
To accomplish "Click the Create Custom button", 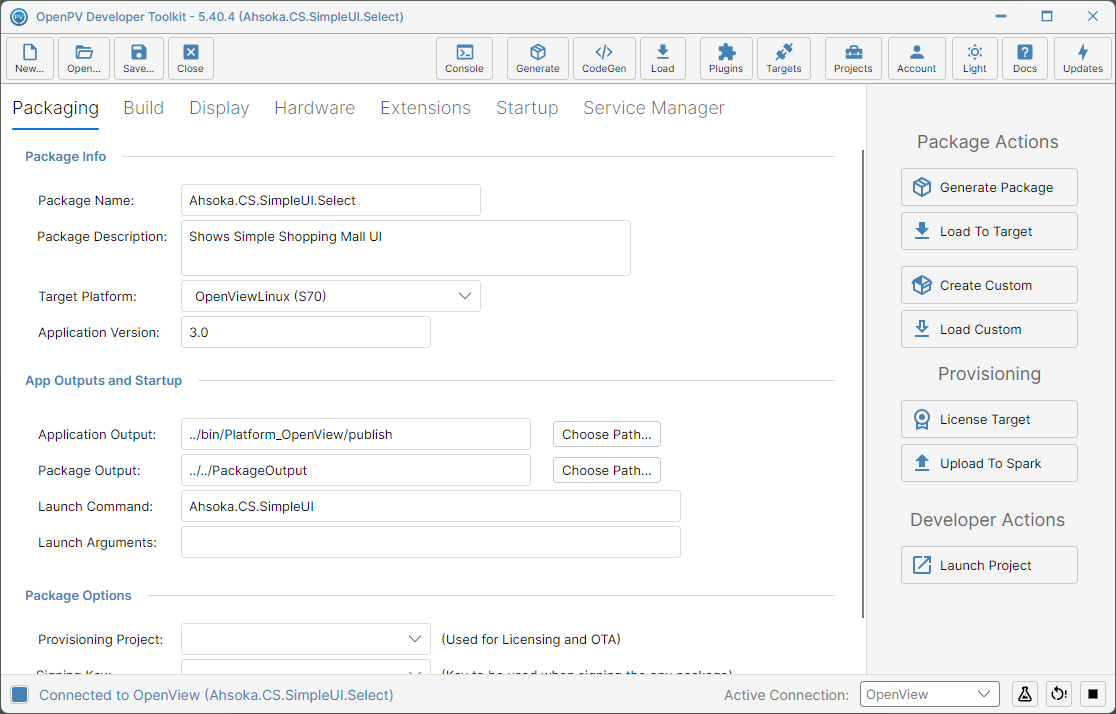I will [x=989, y=285].
